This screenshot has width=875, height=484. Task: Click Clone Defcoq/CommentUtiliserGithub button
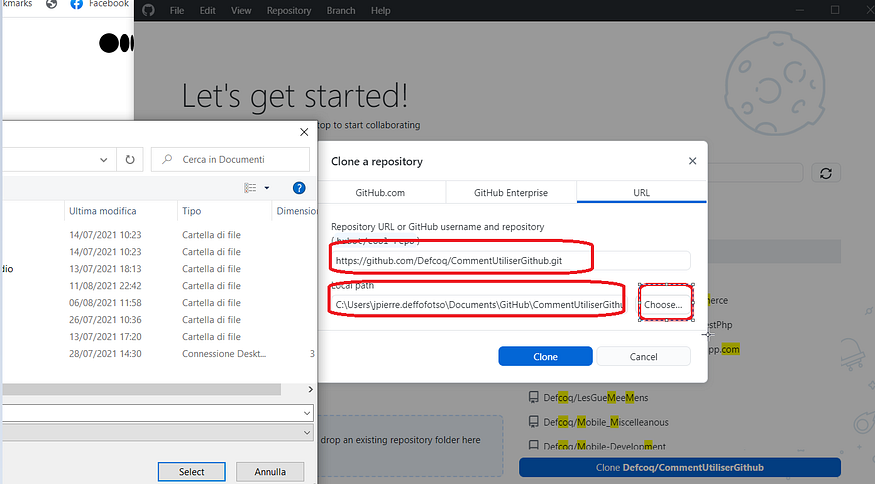[x=680, y=468]
